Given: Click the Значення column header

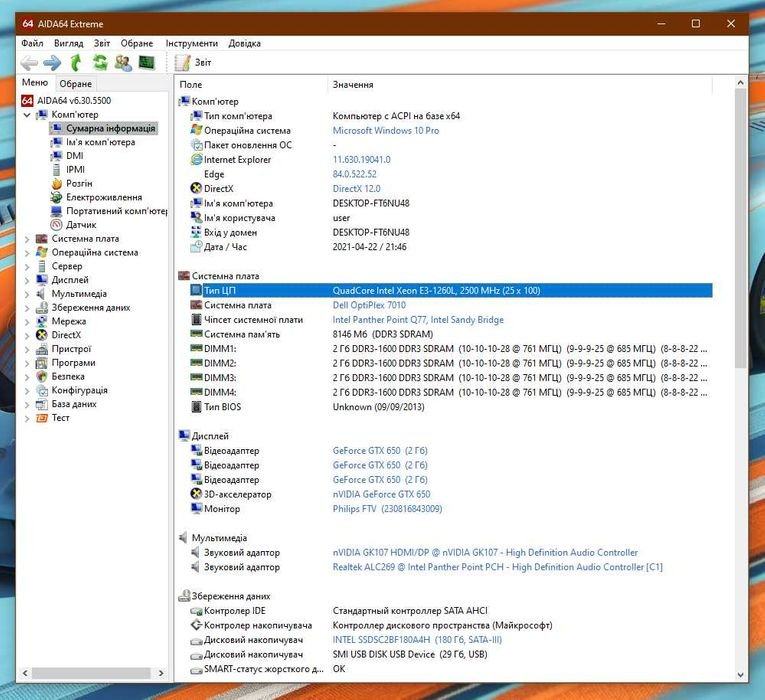Looking at the screenshot, I should point(353,85).
